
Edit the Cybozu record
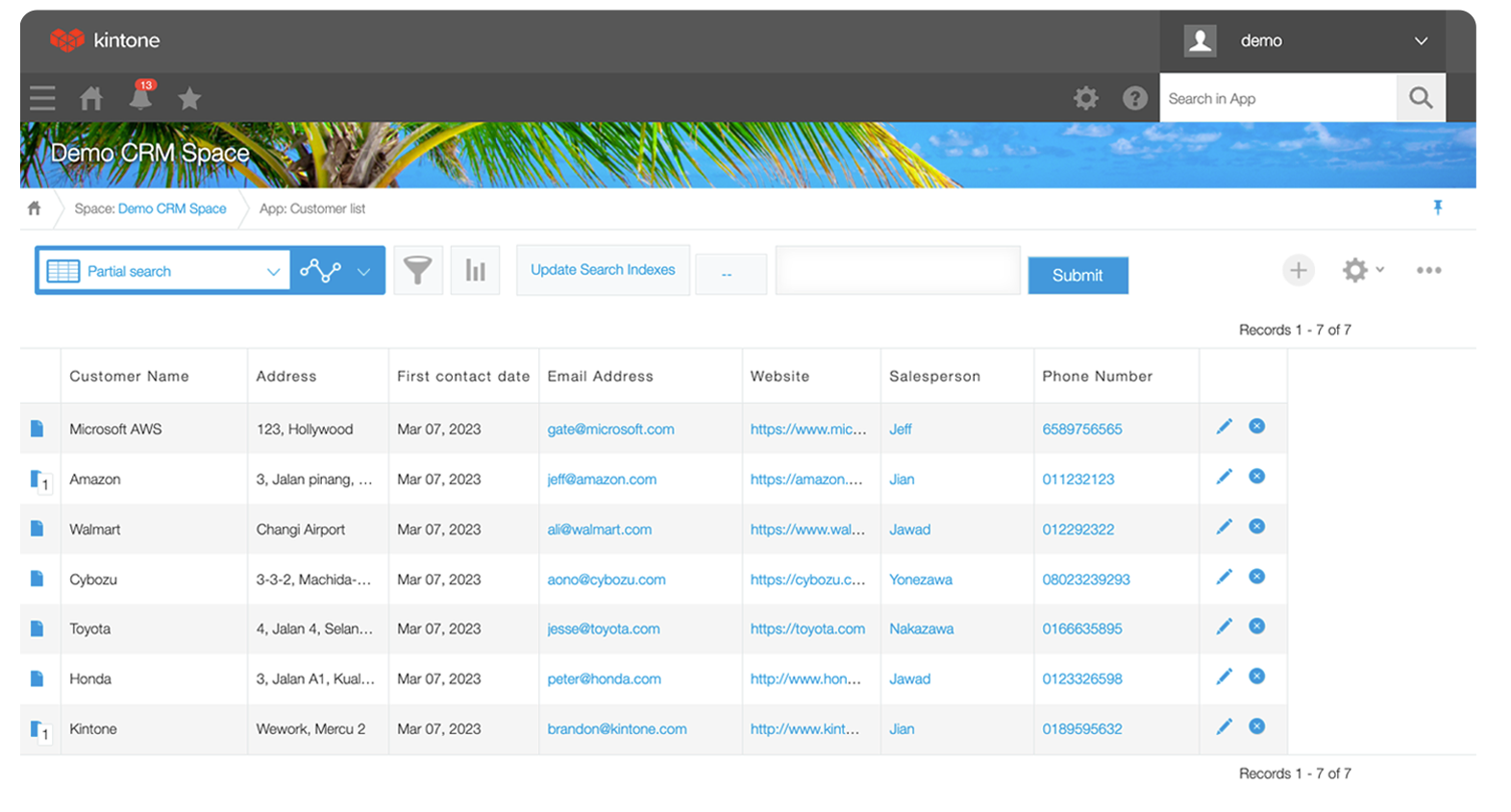pyautogui.click(x=1225, y=576)
